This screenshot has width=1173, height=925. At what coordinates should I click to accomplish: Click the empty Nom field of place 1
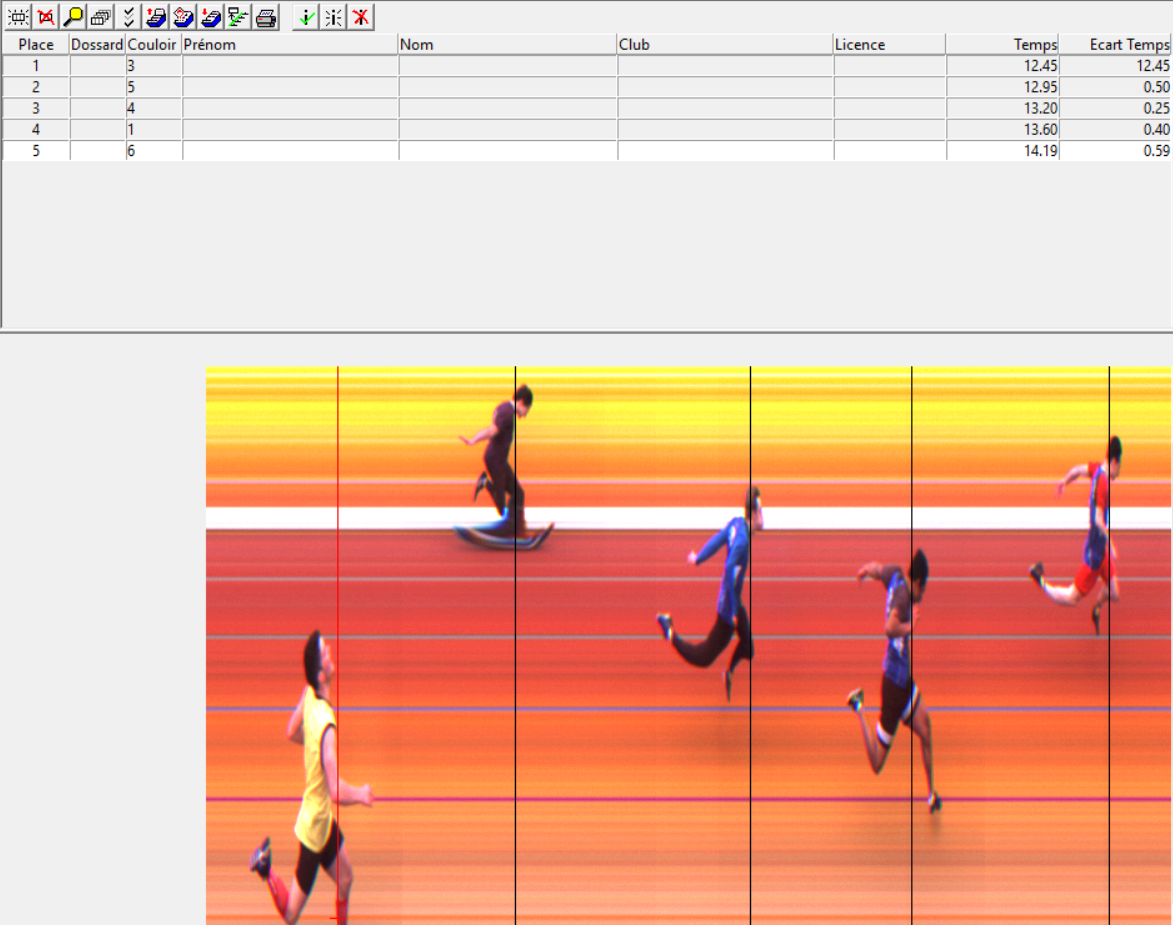tap(508, 66)
